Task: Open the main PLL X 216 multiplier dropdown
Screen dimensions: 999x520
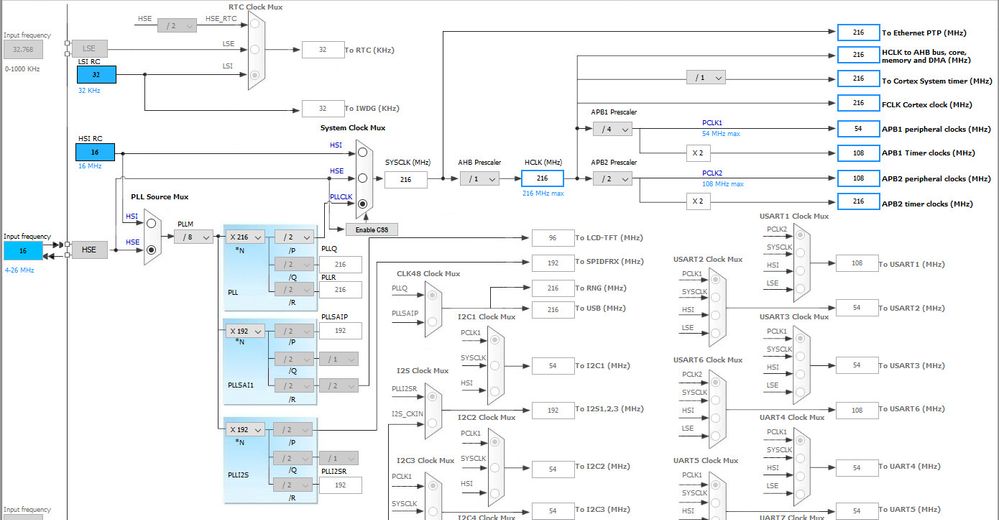Action: [x=245, y=237]
